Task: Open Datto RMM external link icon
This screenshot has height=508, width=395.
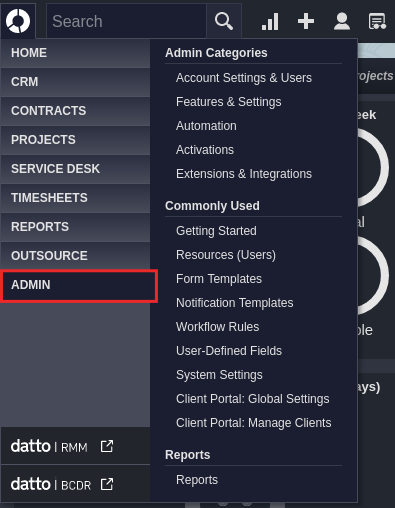Action: pos(107,446)
